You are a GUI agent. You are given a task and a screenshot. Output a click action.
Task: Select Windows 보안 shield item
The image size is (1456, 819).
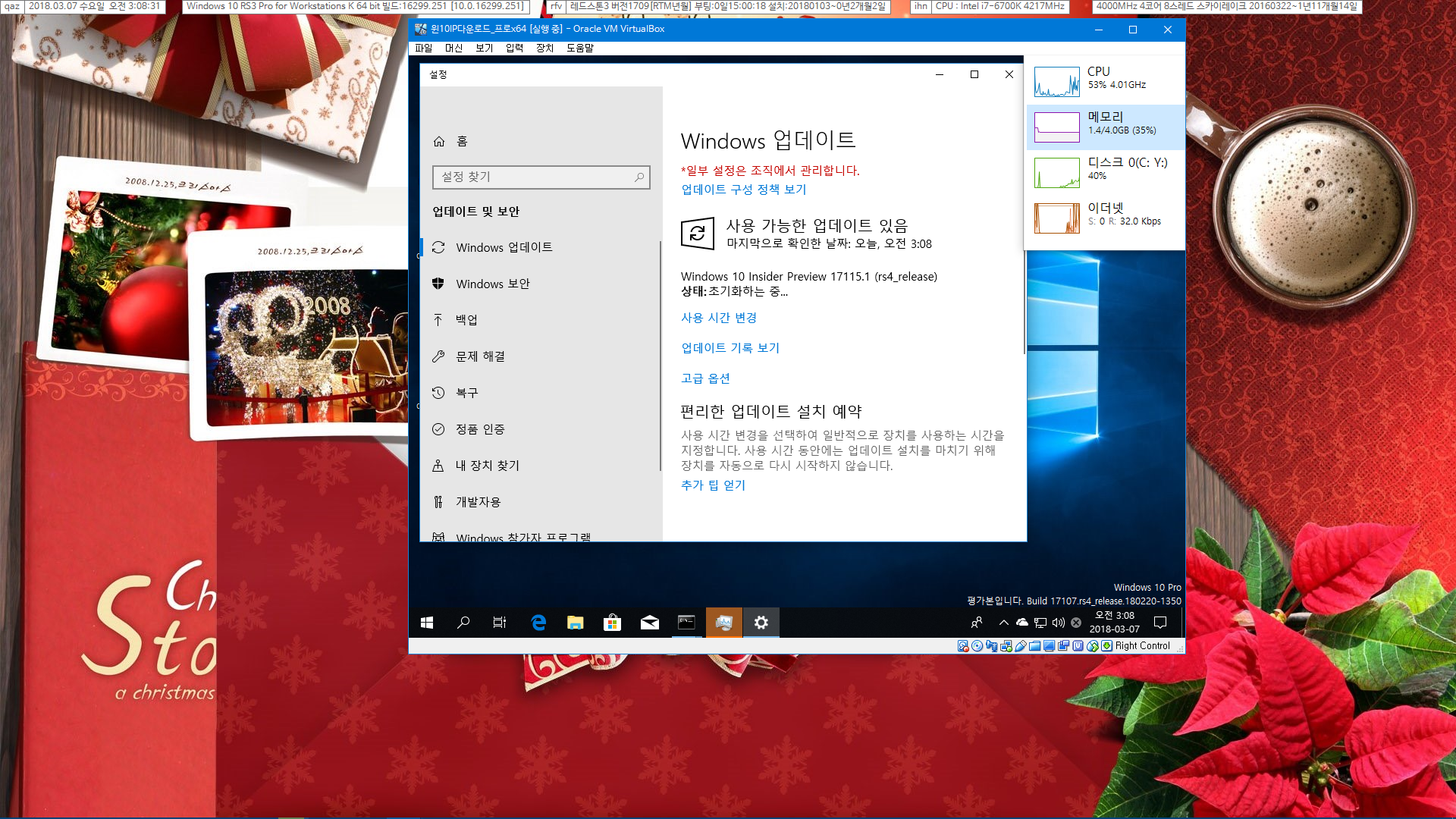pos(540,284)
